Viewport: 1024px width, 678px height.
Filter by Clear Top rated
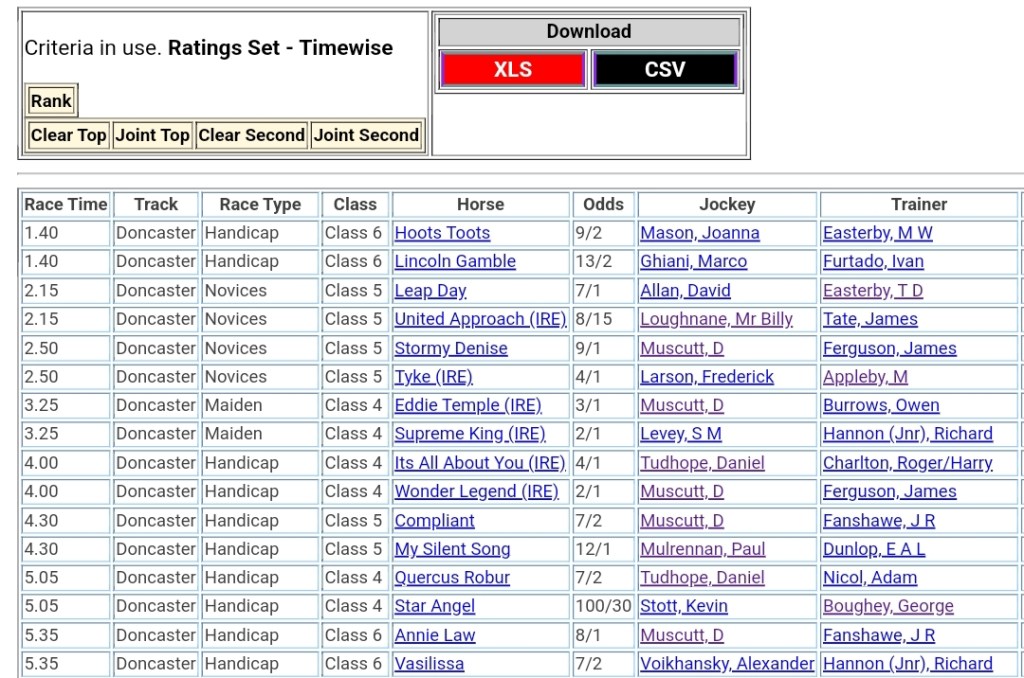click(x=68, y=135)
